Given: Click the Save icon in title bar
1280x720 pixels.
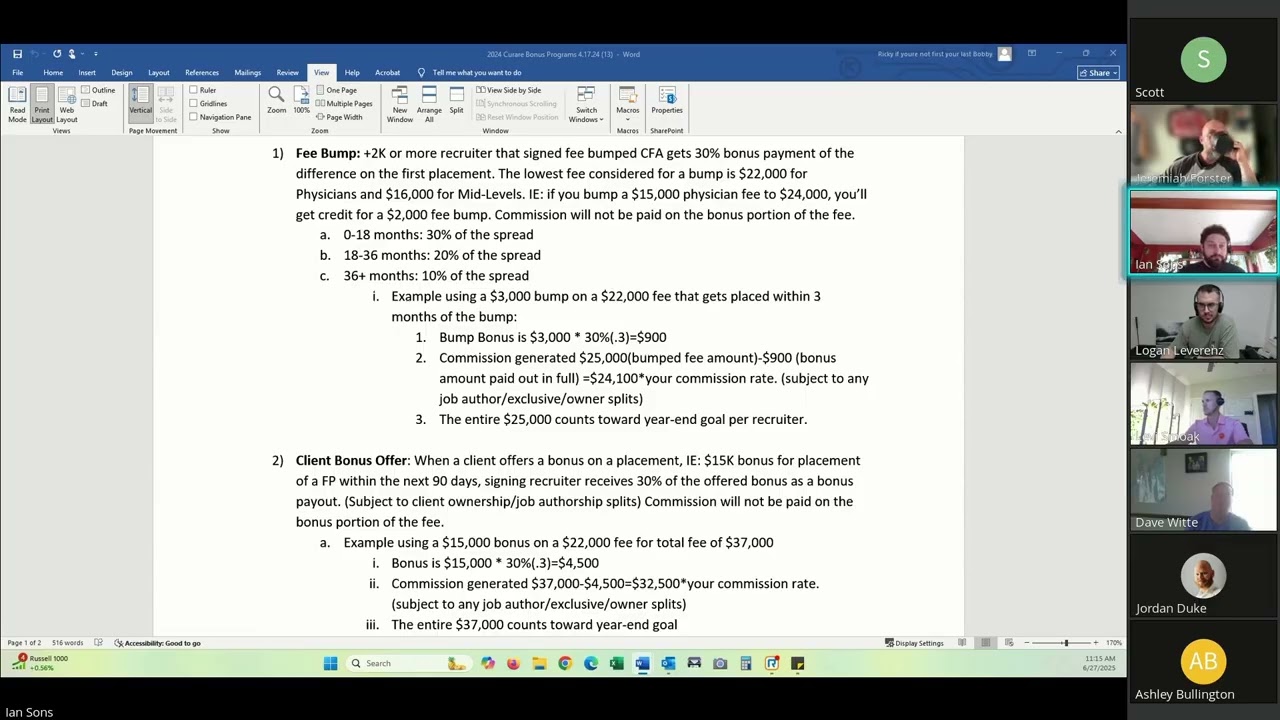Looking at the screenshot, I should [17, 54].
